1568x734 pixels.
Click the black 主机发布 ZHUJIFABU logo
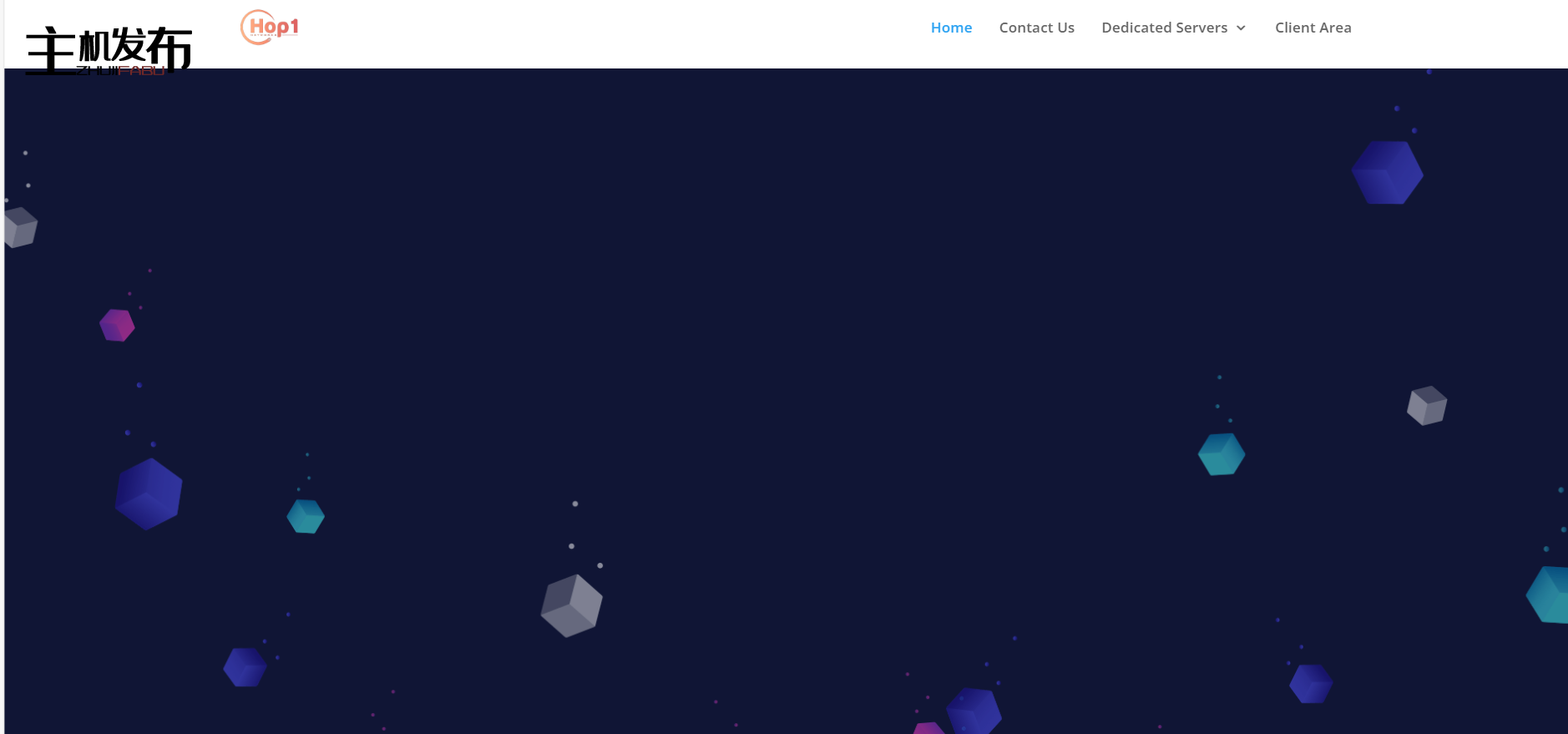point(109,51)
